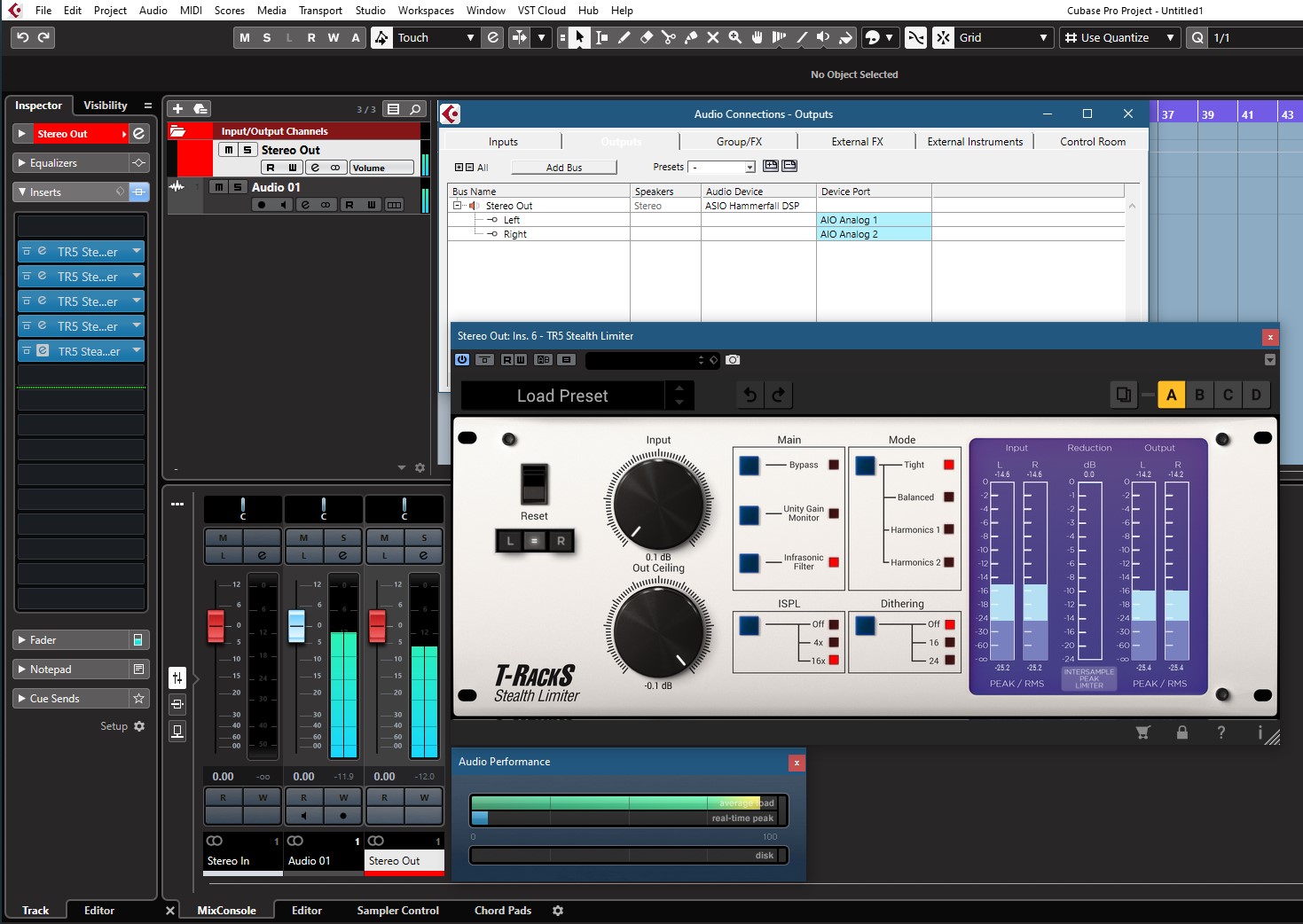Expand the Fader inspector section
1303x924 pixels.
(x=72, y=640)
